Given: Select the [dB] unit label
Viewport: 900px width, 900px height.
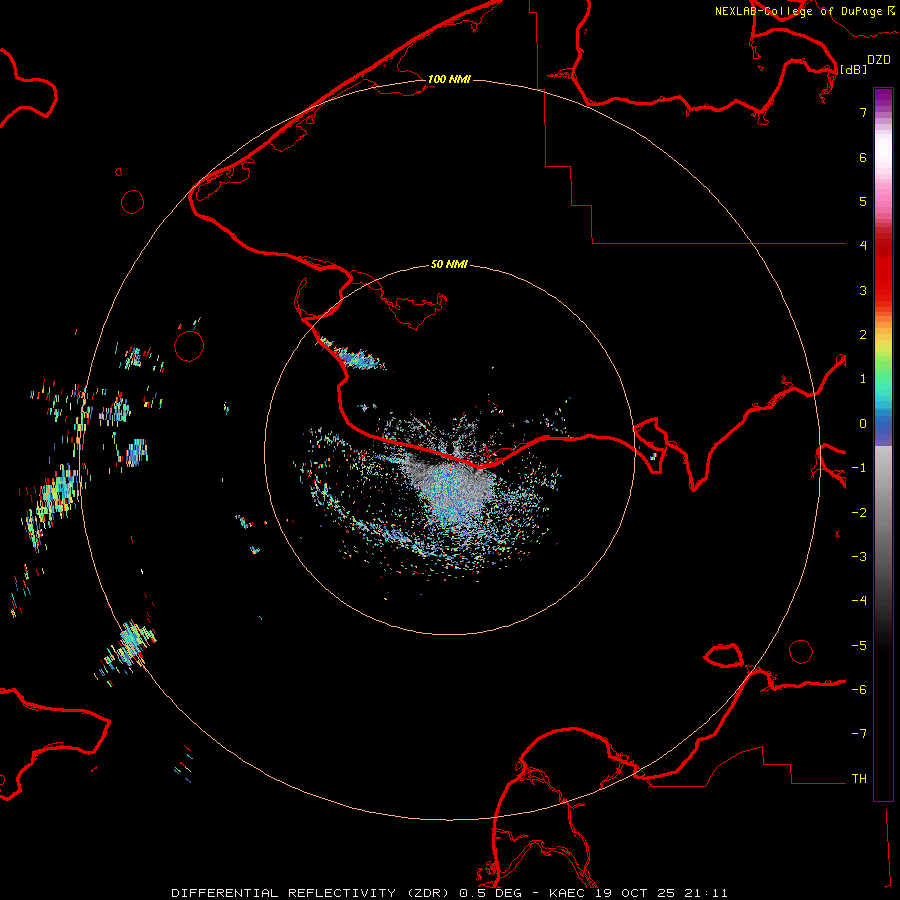Looking at the screenshot, I should (x=854, y=69).
